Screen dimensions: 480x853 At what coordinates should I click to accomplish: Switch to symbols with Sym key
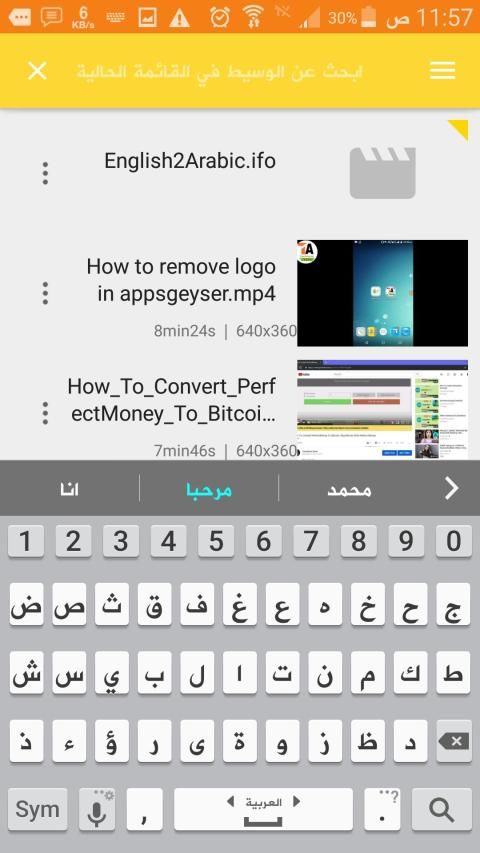(38, 809)
